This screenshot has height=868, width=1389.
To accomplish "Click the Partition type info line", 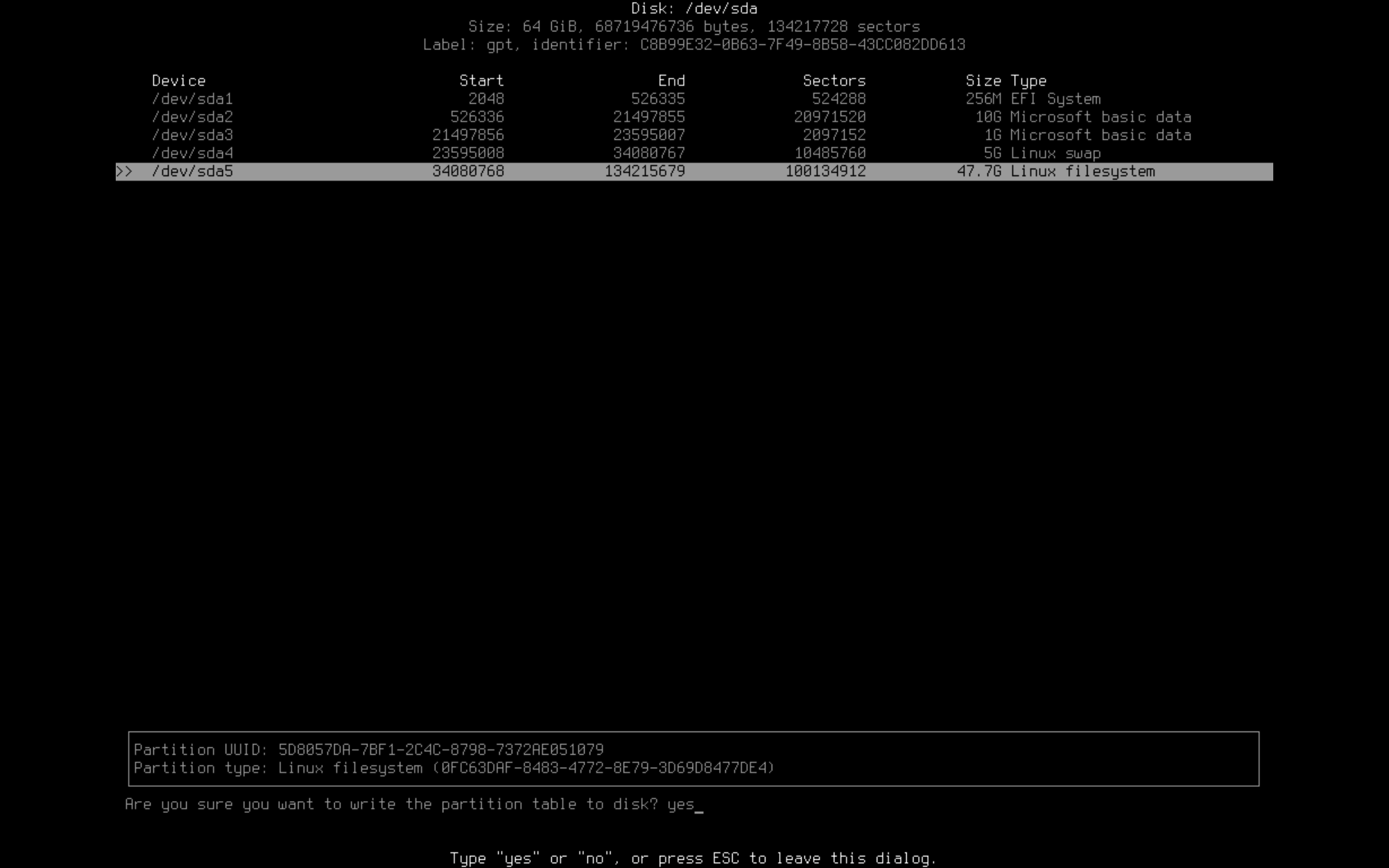I will point(453,768).
